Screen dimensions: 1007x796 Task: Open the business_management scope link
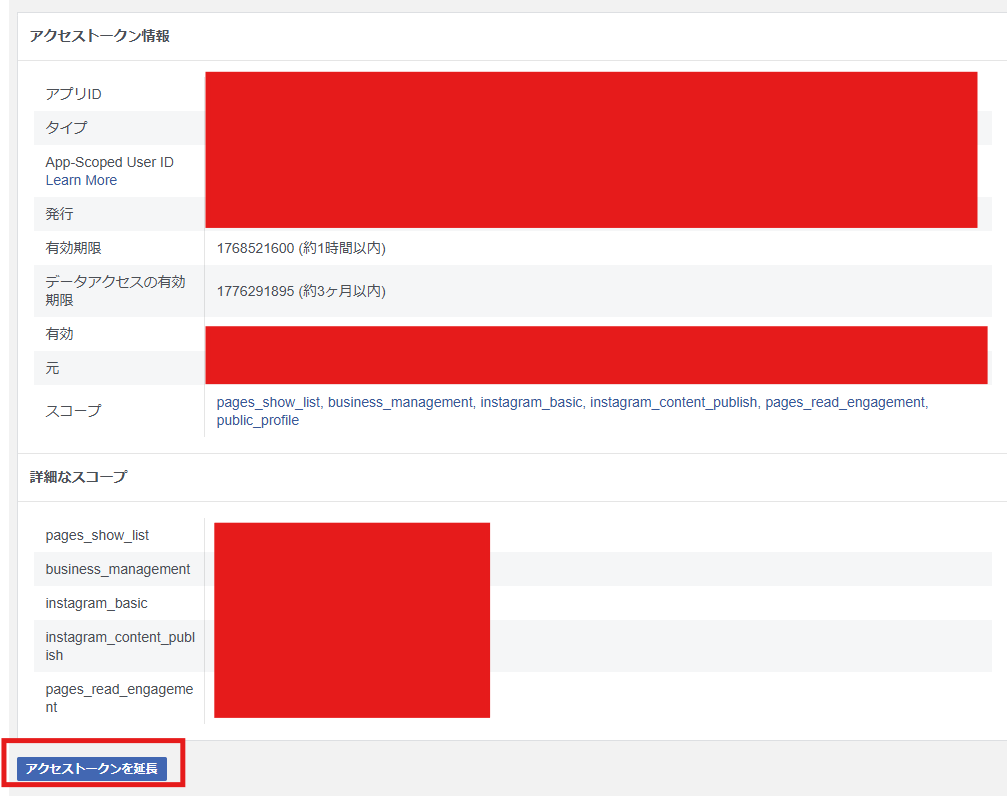(x=400, y=402)
